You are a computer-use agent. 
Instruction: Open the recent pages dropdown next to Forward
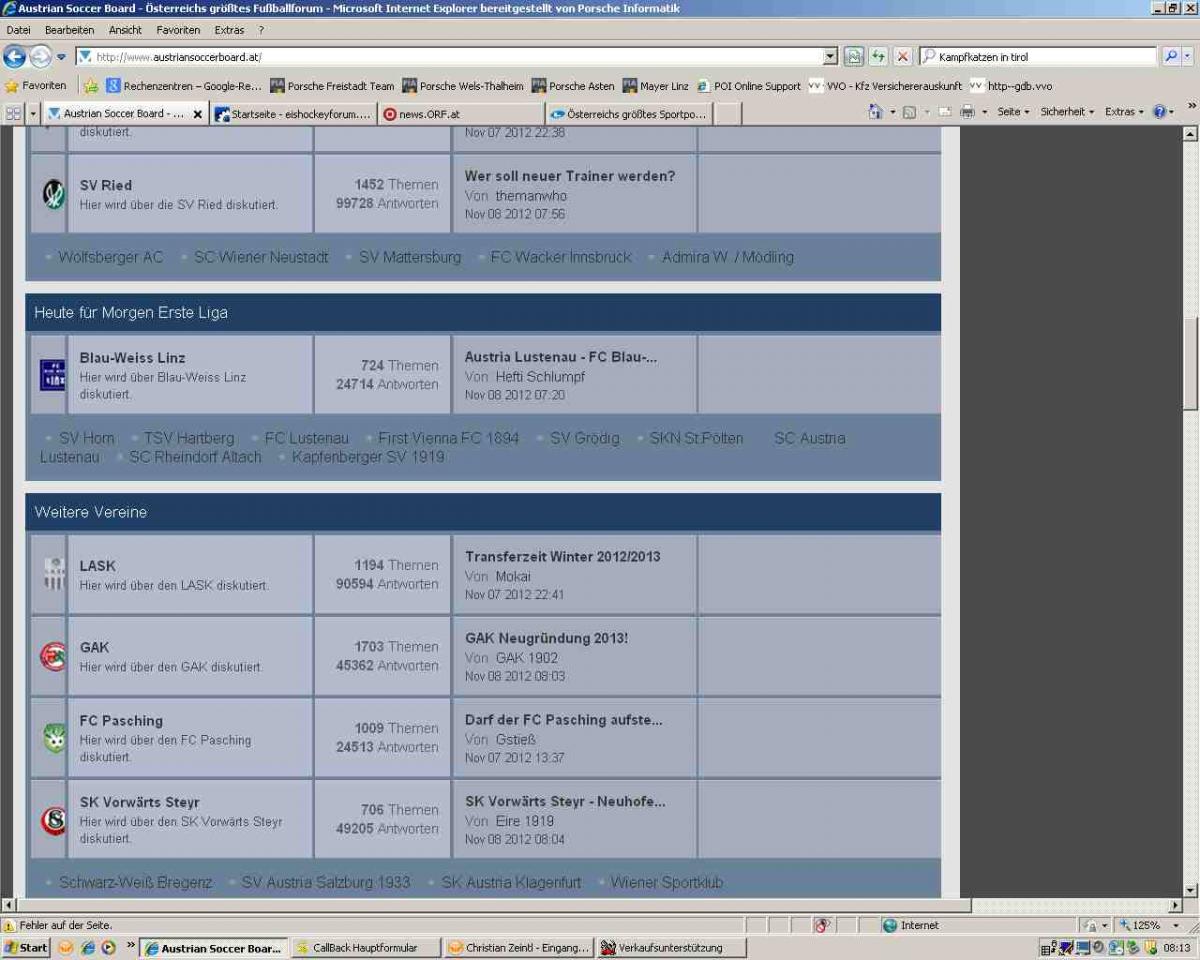pyautogui.click(x=61, y=57)
